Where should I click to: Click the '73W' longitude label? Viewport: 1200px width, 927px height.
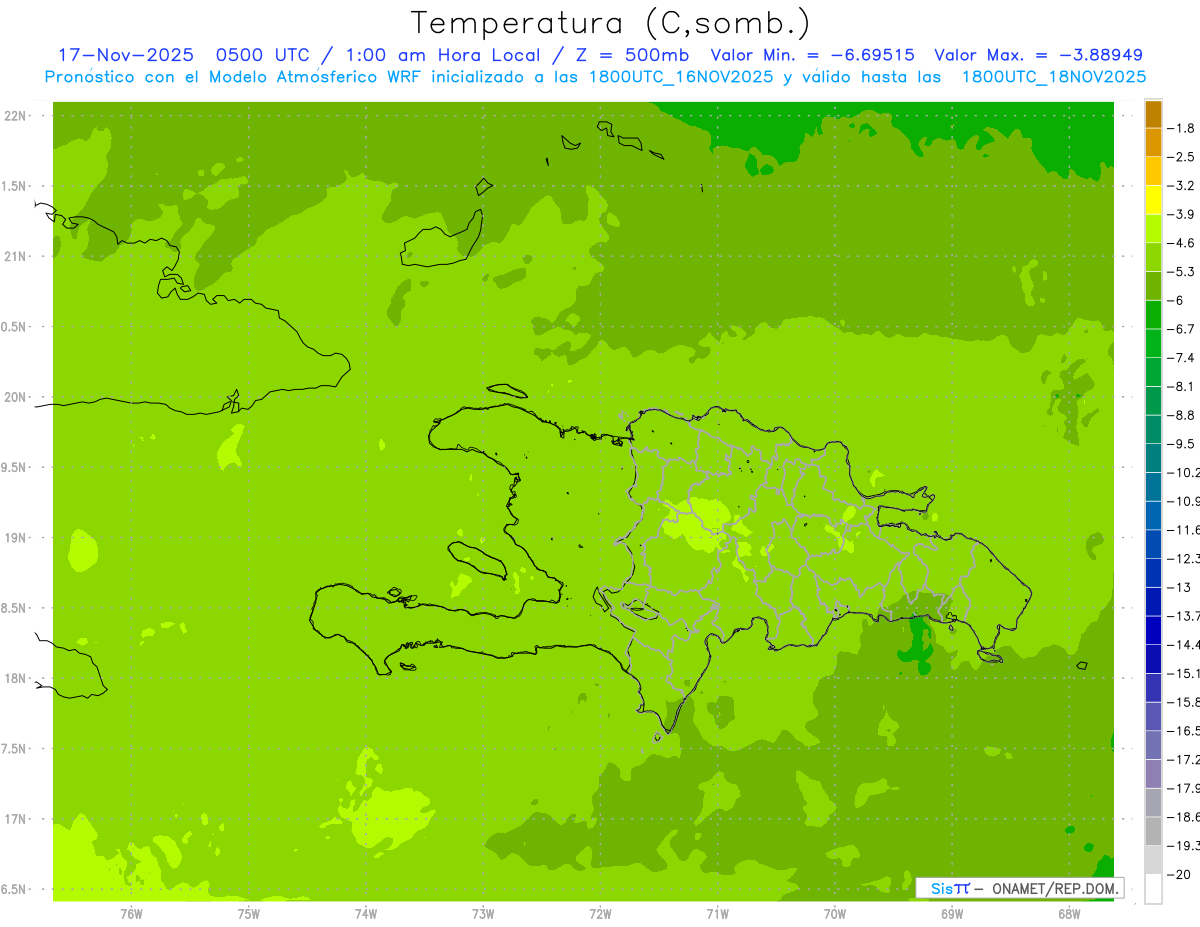pos(483,914)
